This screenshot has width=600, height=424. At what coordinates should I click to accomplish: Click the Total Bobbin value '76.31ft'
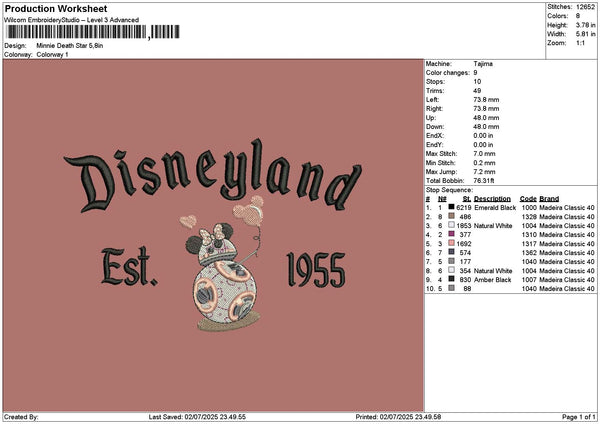coord(484,181)
